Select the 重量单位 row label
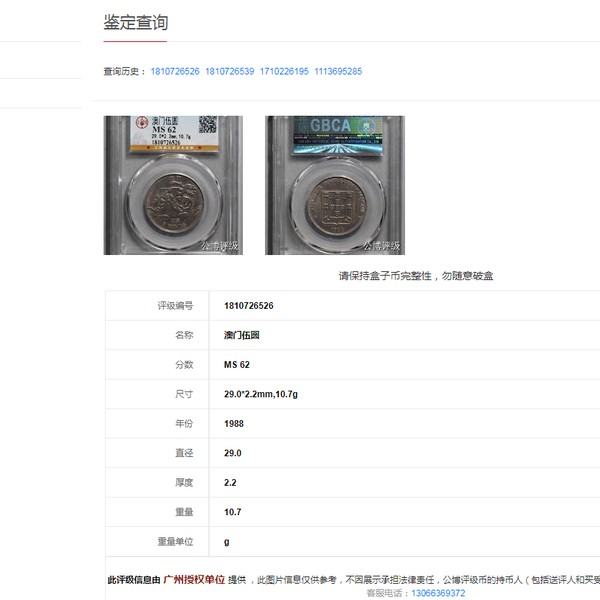The width and height of the screenshot is (600, 600). 175,541
